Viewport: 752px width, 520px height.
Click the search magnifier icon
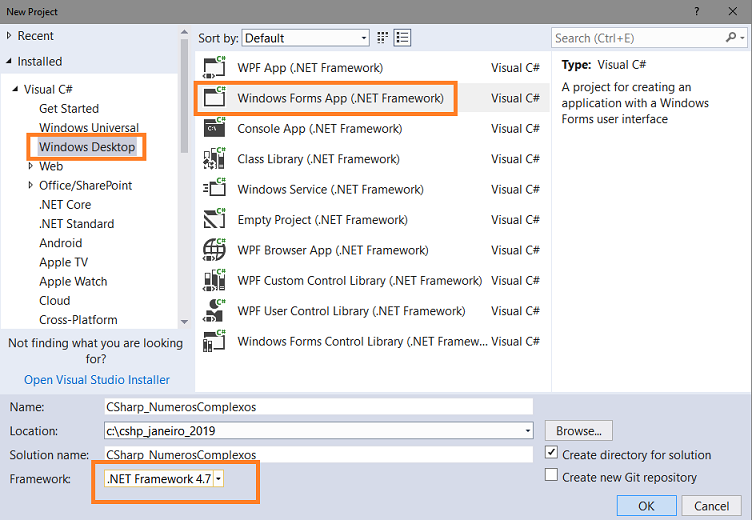[x=730, y=37]
